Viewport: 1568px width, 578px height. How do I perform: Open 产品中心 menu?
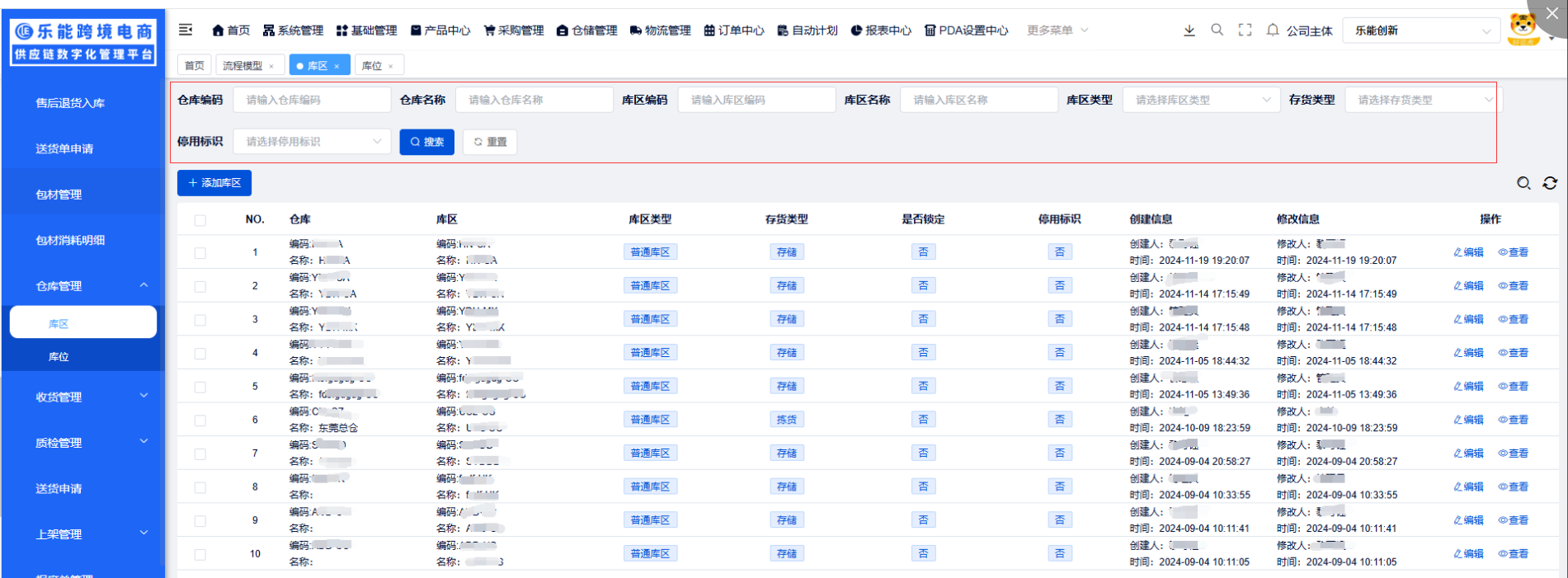[440, 31]
